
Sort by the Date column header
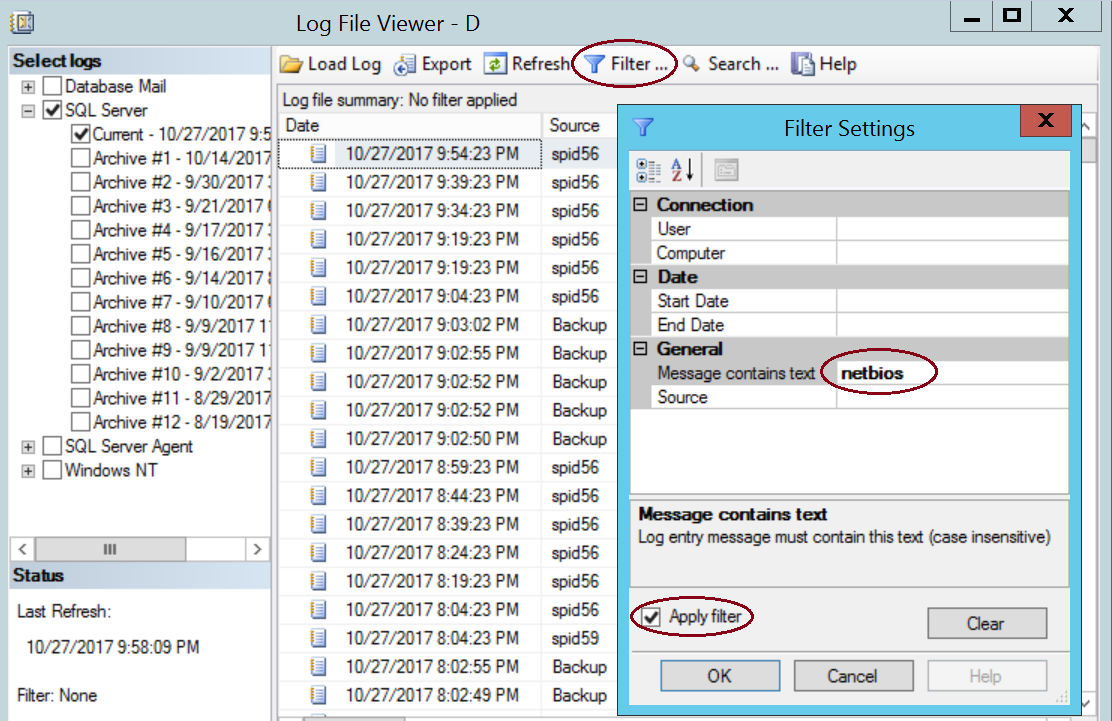point(410,125)
